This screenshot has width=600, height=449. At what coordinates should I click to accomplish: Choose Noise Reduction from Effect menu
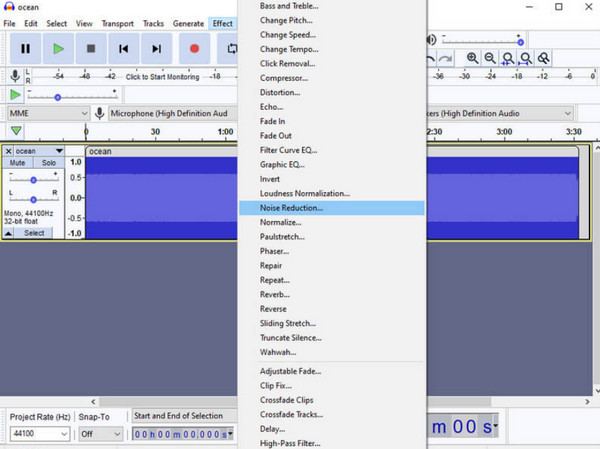292,208
